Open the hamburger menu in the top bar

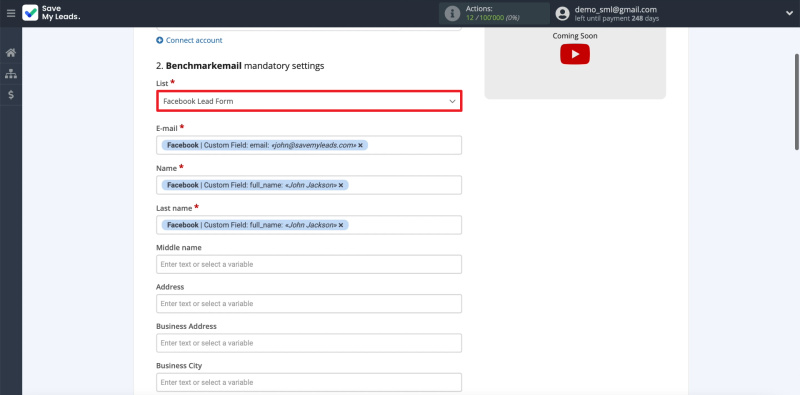(x=11, y=13)
